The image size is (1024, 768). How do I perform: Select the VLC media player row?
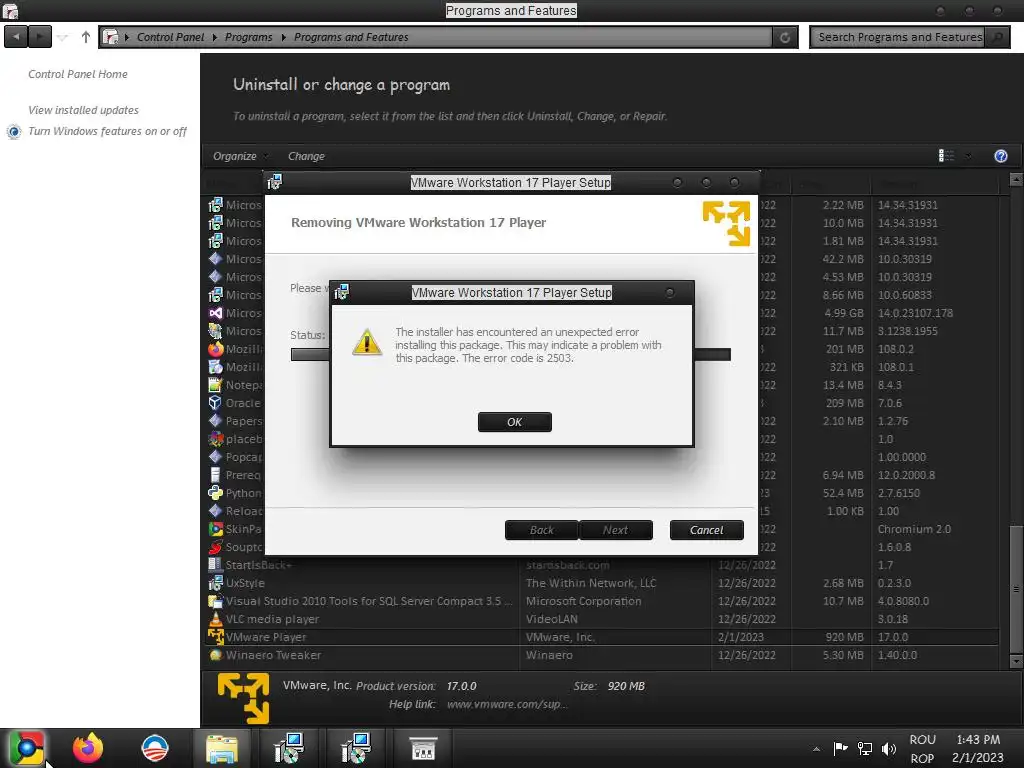(601, 619)
